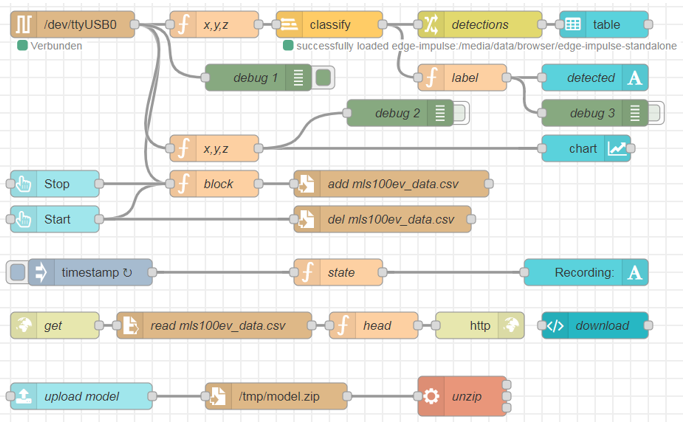Click the upload icon on upload model node
Screen dimensions: 683x422
(23, 397)
